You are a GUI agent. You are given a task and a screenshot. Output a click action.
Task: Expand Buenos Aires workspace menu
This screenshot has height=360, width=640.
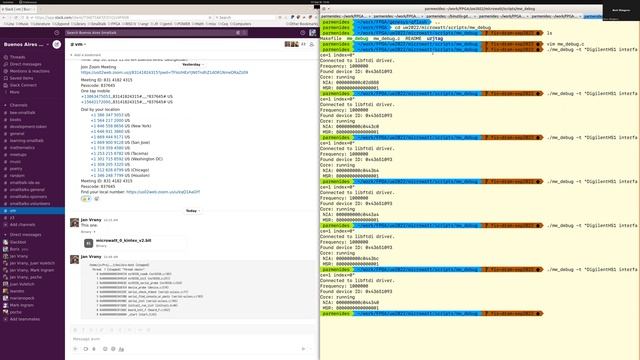27,44
